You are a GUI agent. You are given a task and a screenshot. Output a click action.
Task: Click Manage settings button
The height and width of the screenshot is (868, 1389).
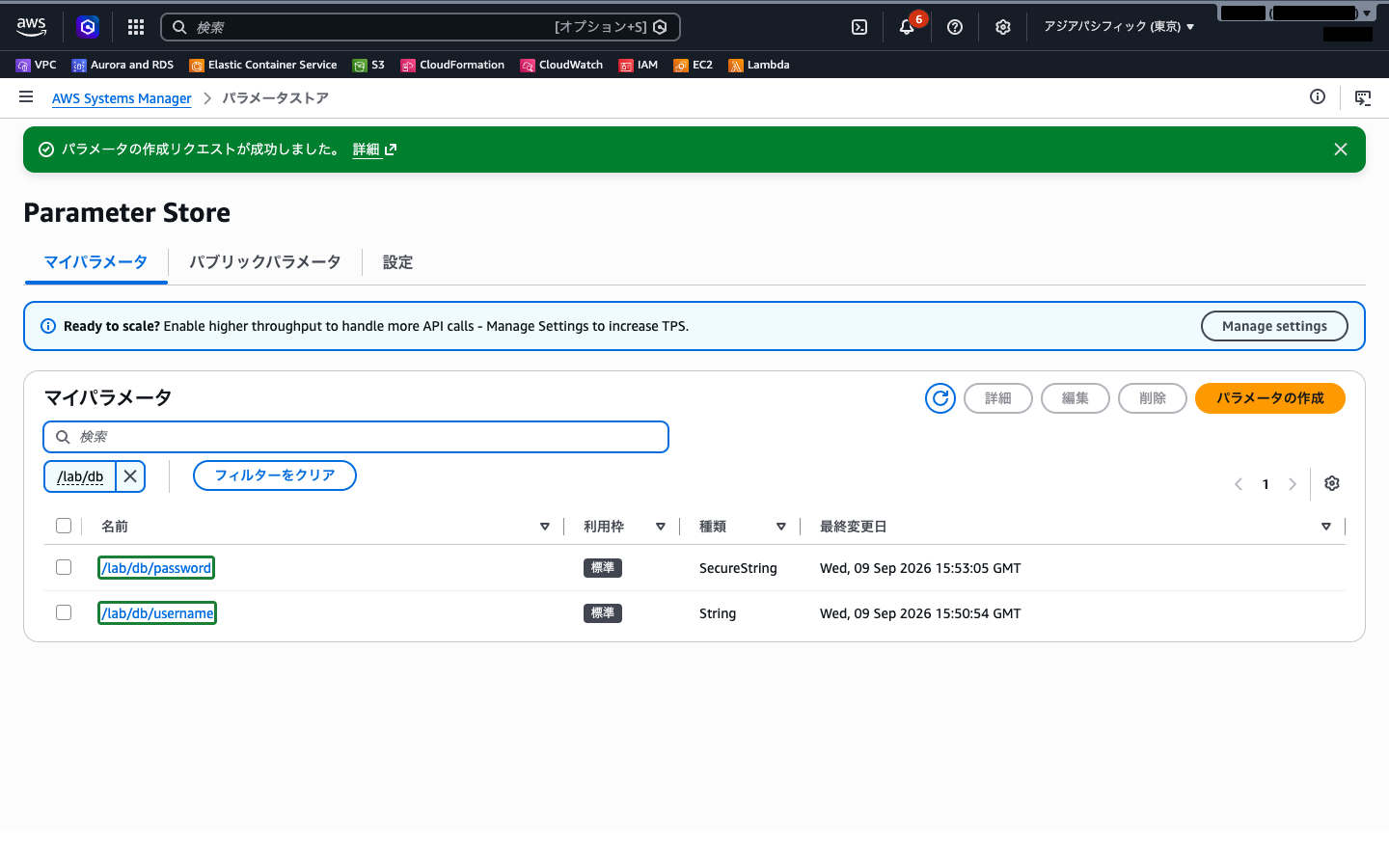1274,326
